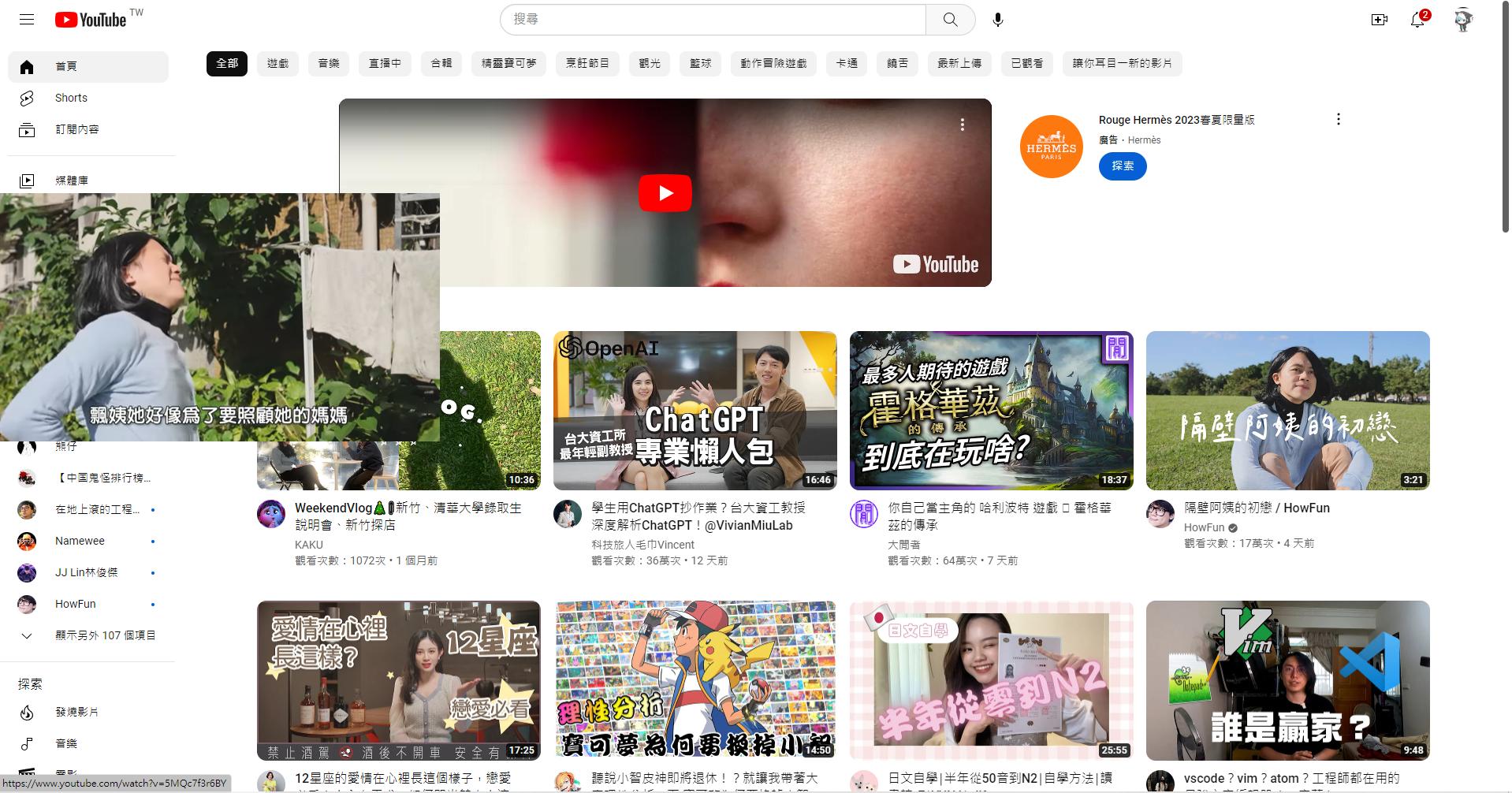
Task: Select the 動作冒險遊戲 filter chip
Action: tap(773, 63)
